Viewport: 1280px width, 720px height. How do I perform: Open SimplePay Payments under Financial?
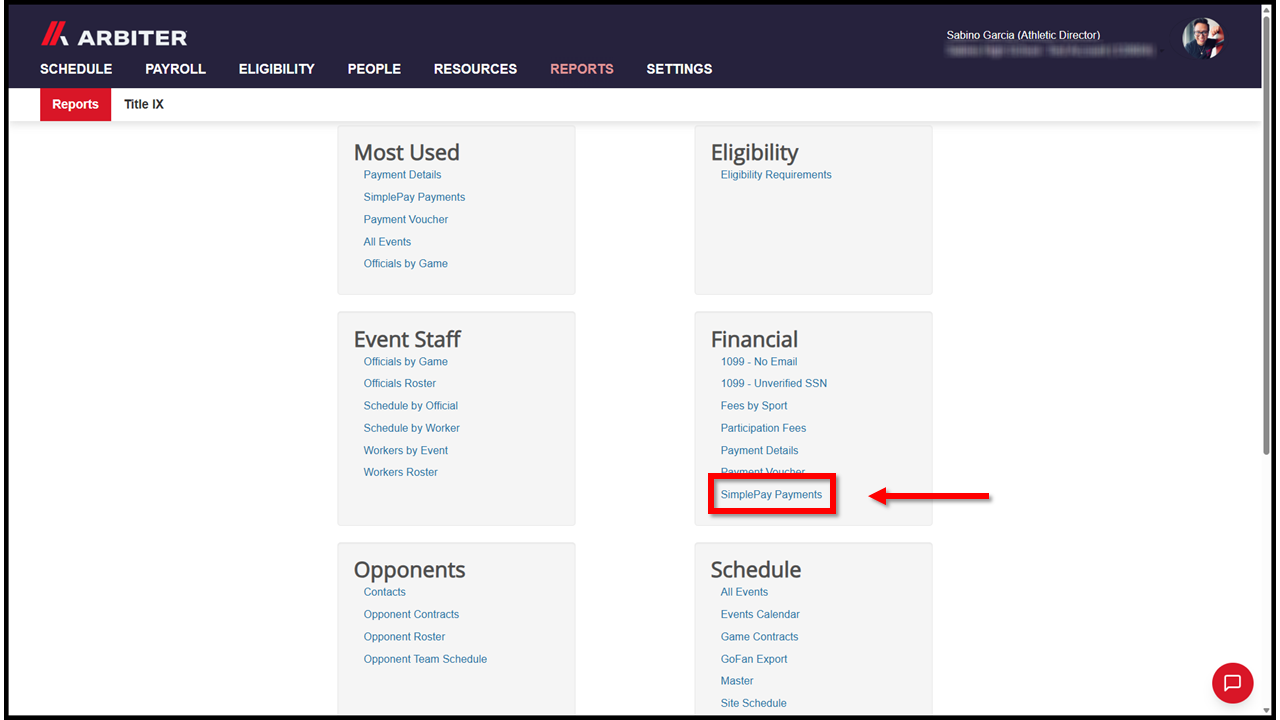pos(771,494)
